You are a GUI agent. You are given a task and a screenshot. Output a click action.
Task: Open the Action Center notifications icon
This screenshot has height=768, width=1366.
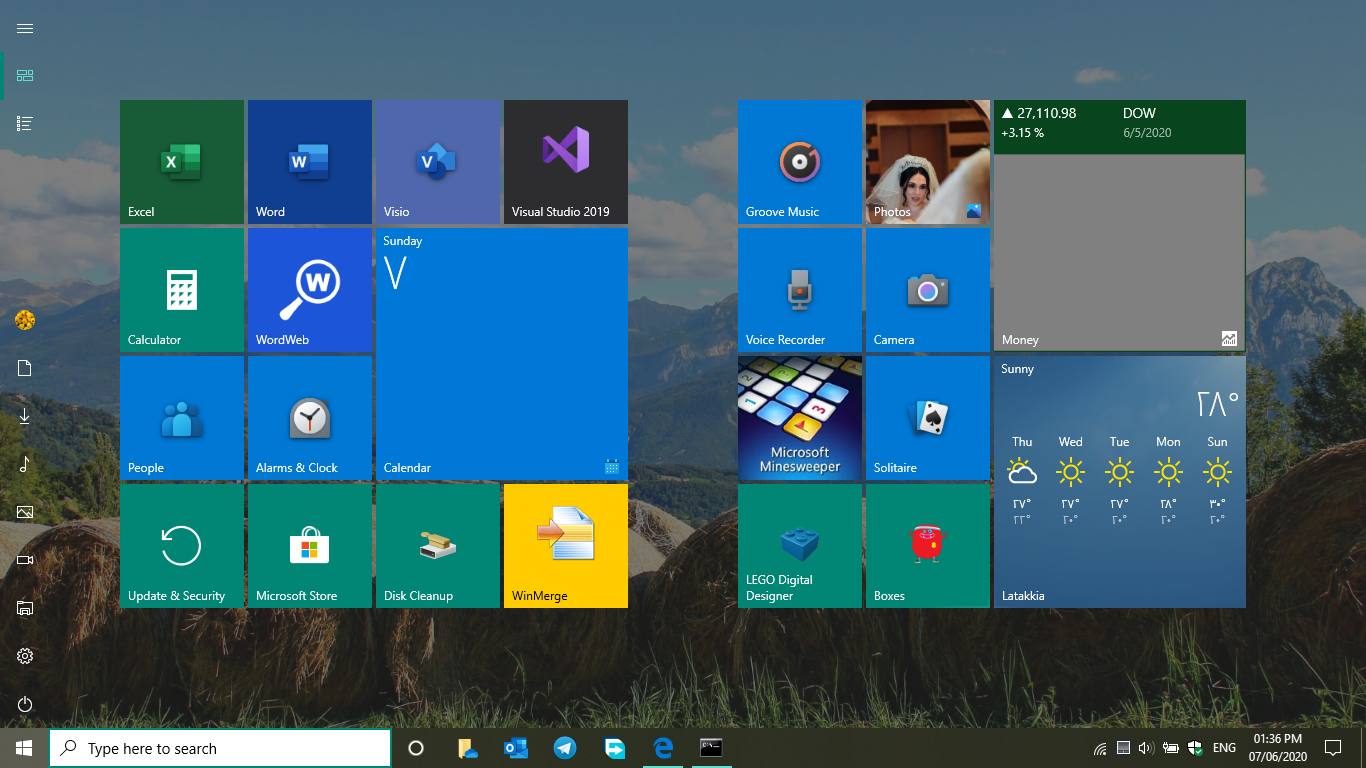point(1332,748)
